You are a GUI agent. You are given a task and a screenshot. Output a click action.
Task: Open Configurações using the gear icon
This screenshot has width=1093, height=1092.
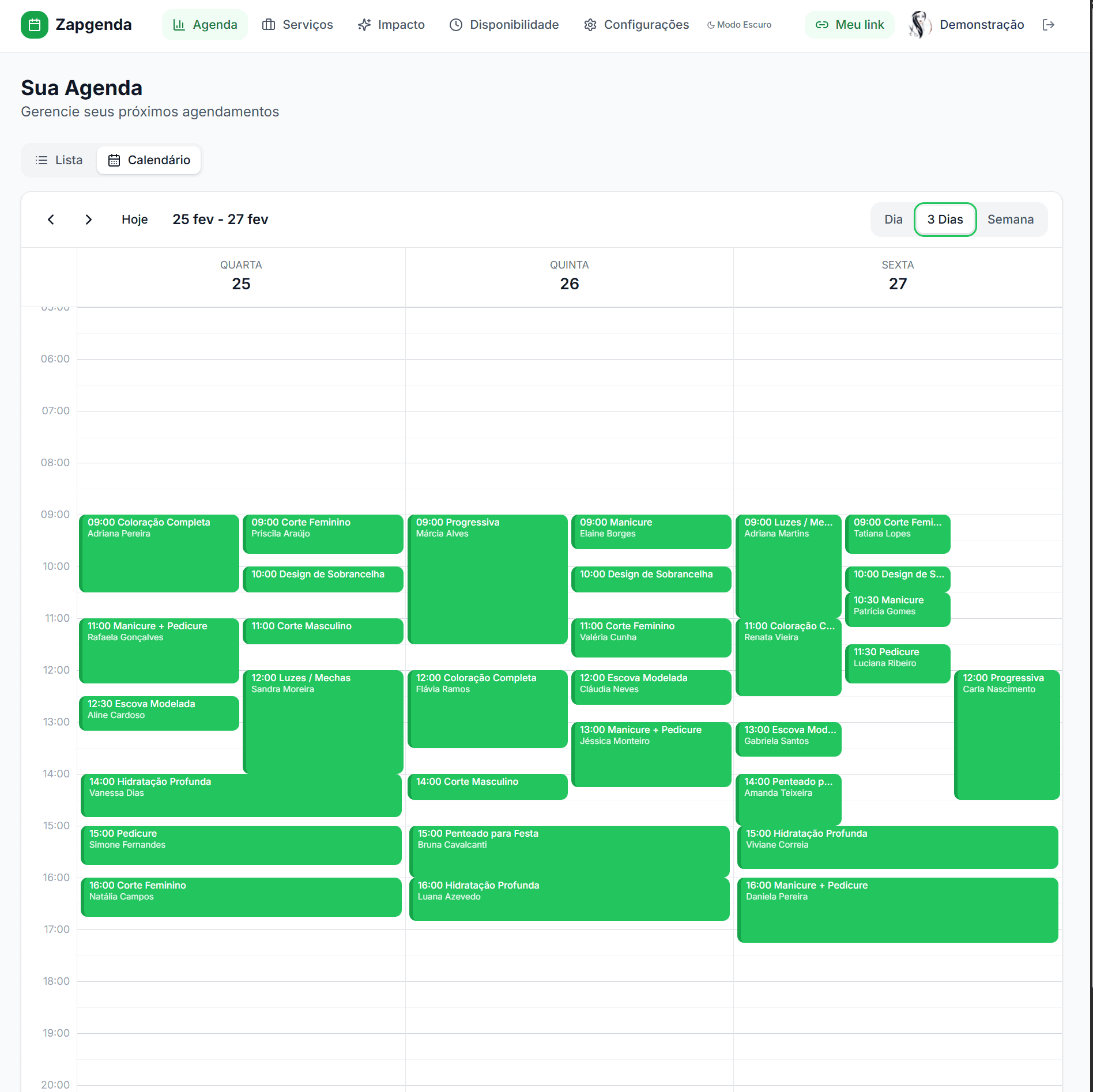click(590, 24)
